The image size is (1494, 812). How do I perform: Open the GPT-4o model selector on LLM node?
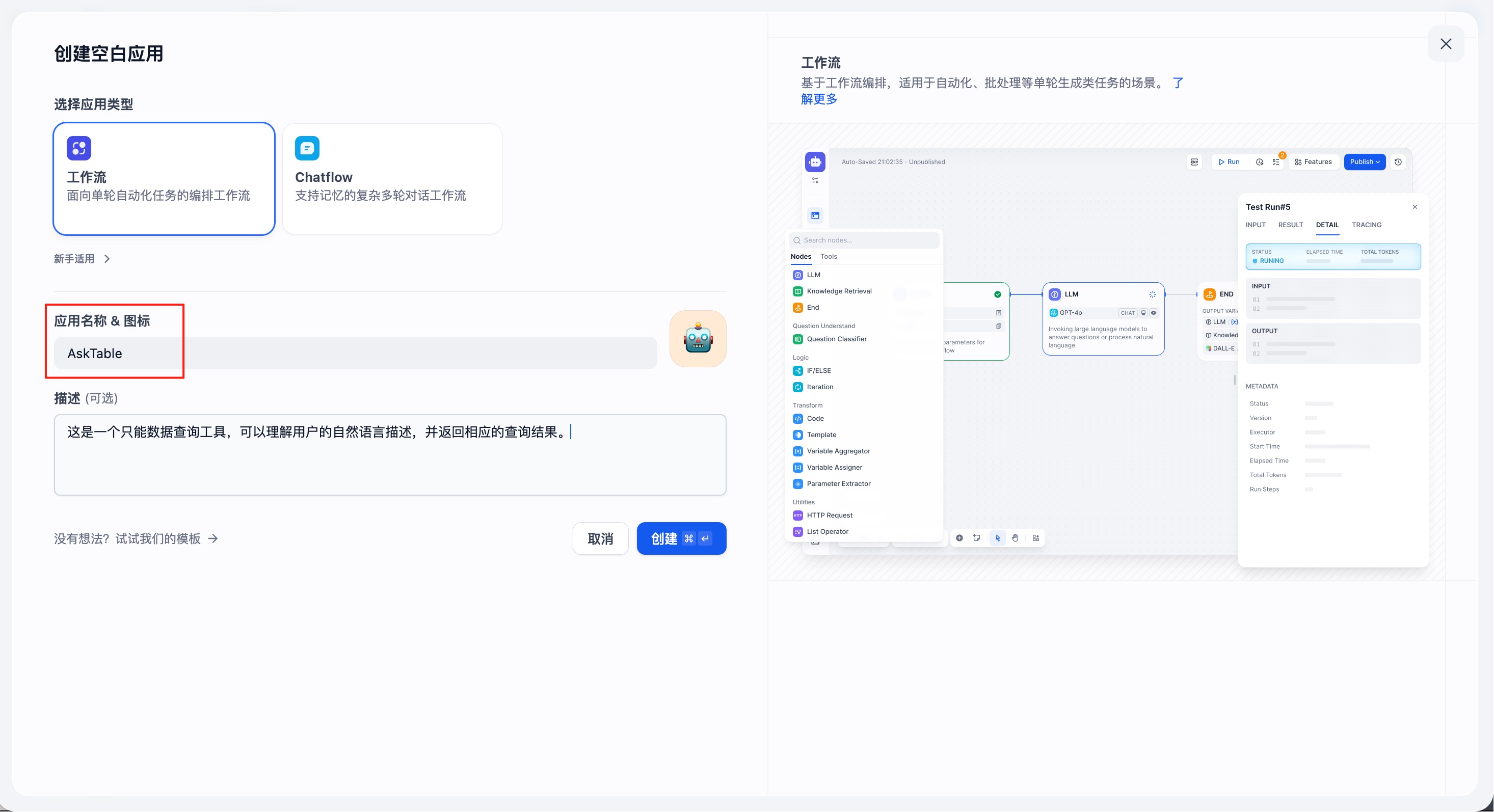[1072, 313]
